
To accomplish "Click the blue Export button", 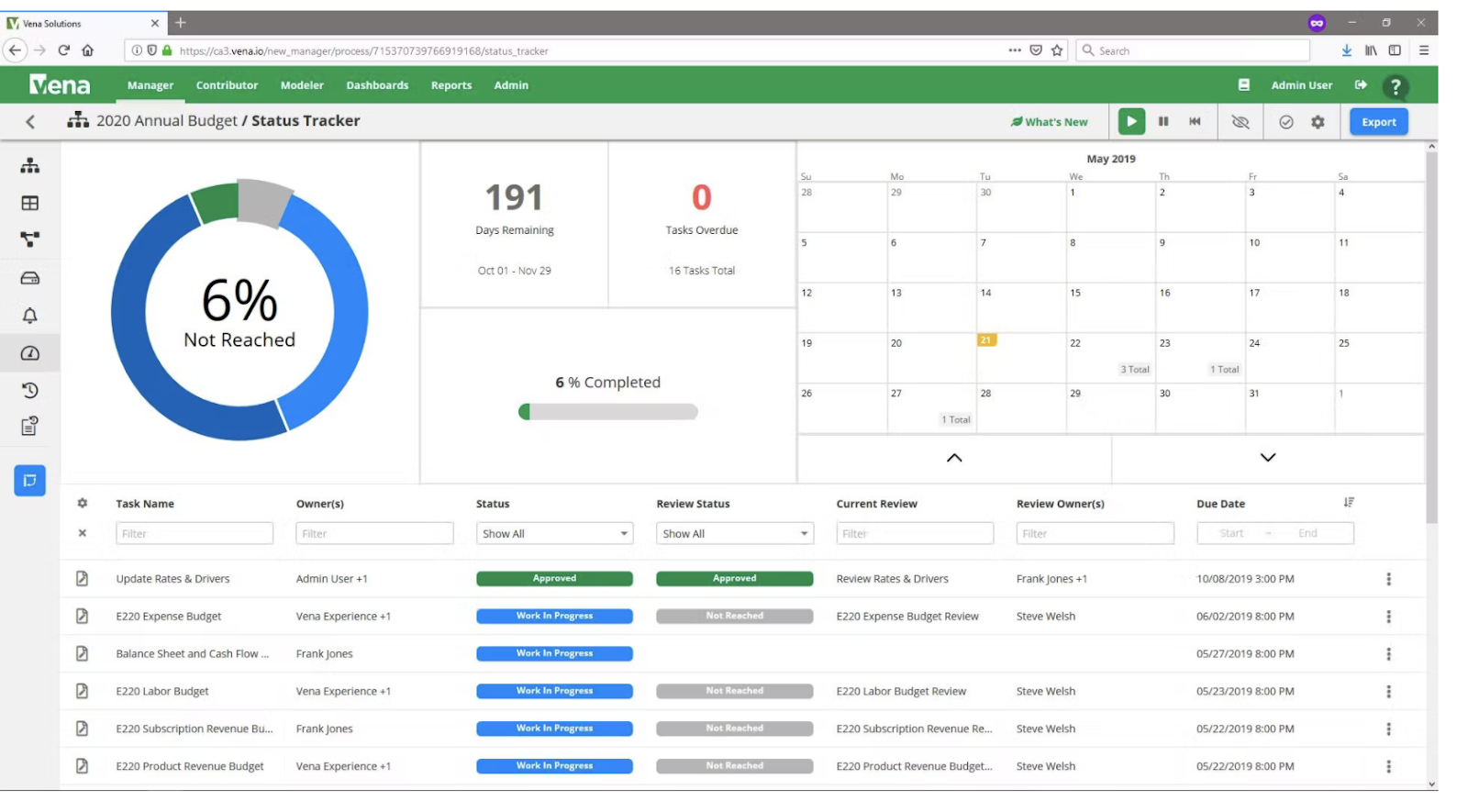I will point(1379,121).
